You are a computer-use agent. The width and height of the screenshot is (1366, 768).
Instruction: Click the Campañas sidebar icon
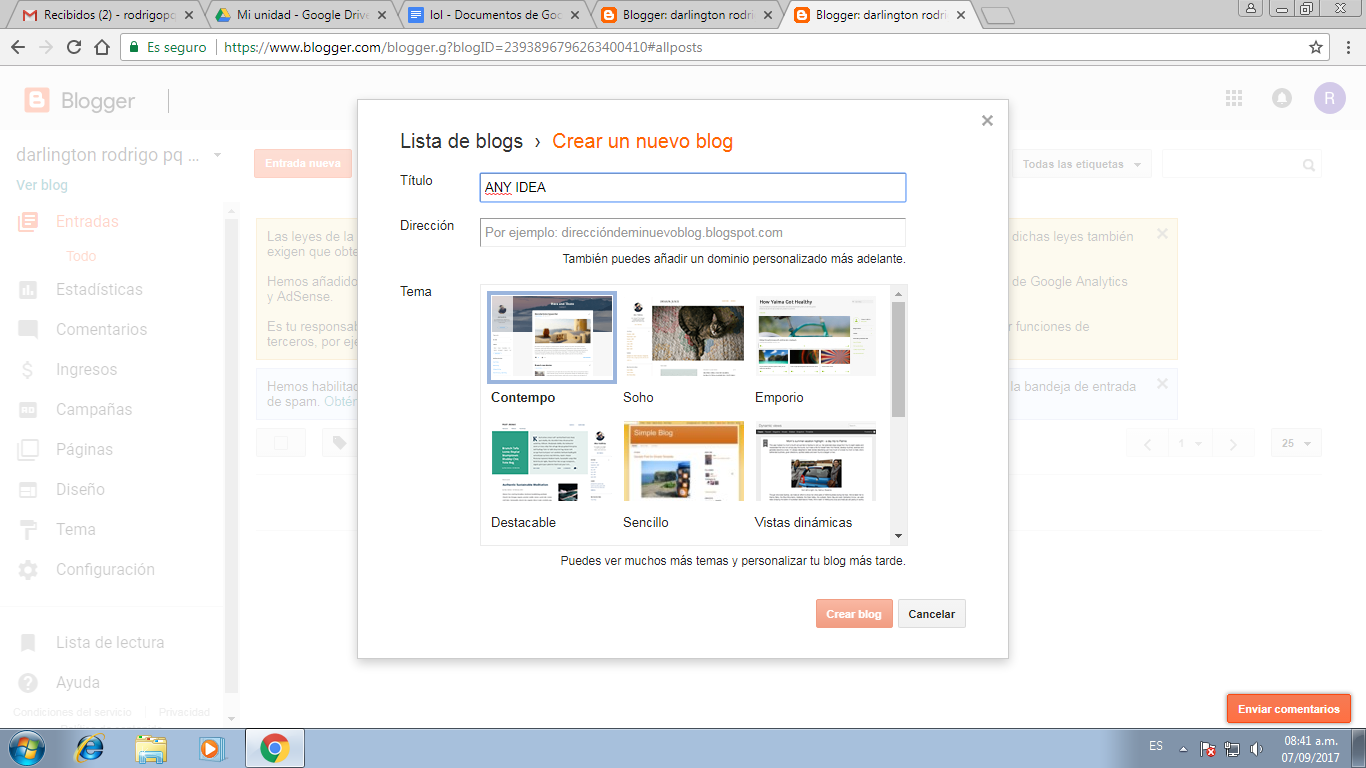[x=28, y=409]
